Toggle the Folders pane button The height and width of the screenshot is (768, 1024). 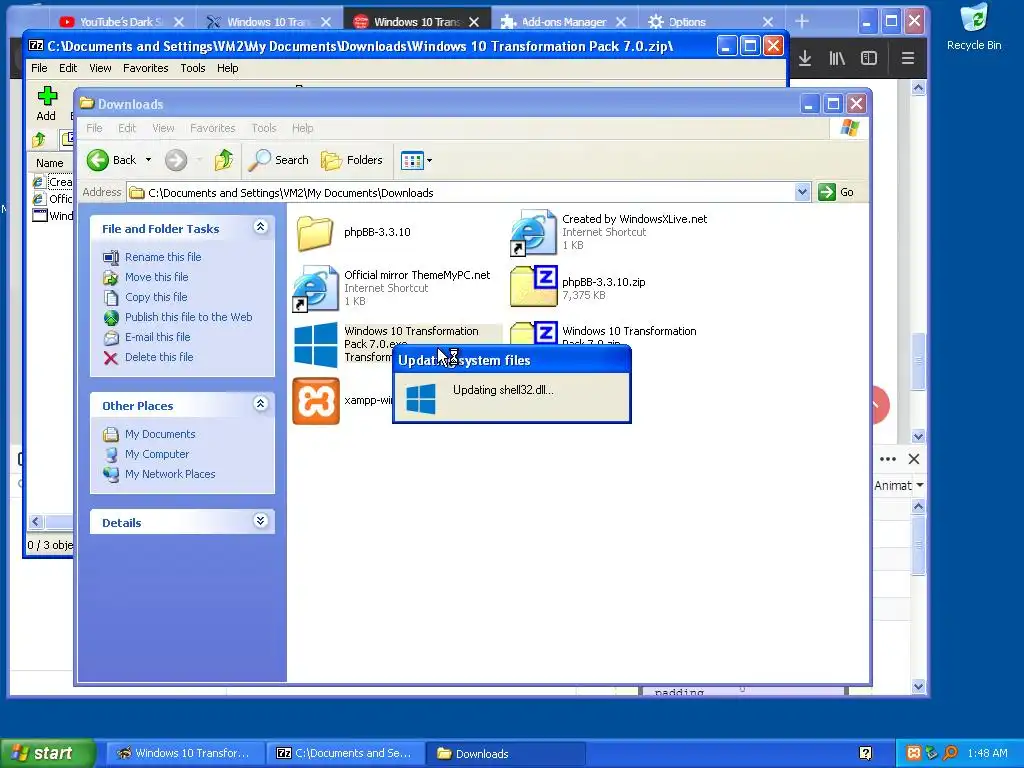(x=351, y=160)
